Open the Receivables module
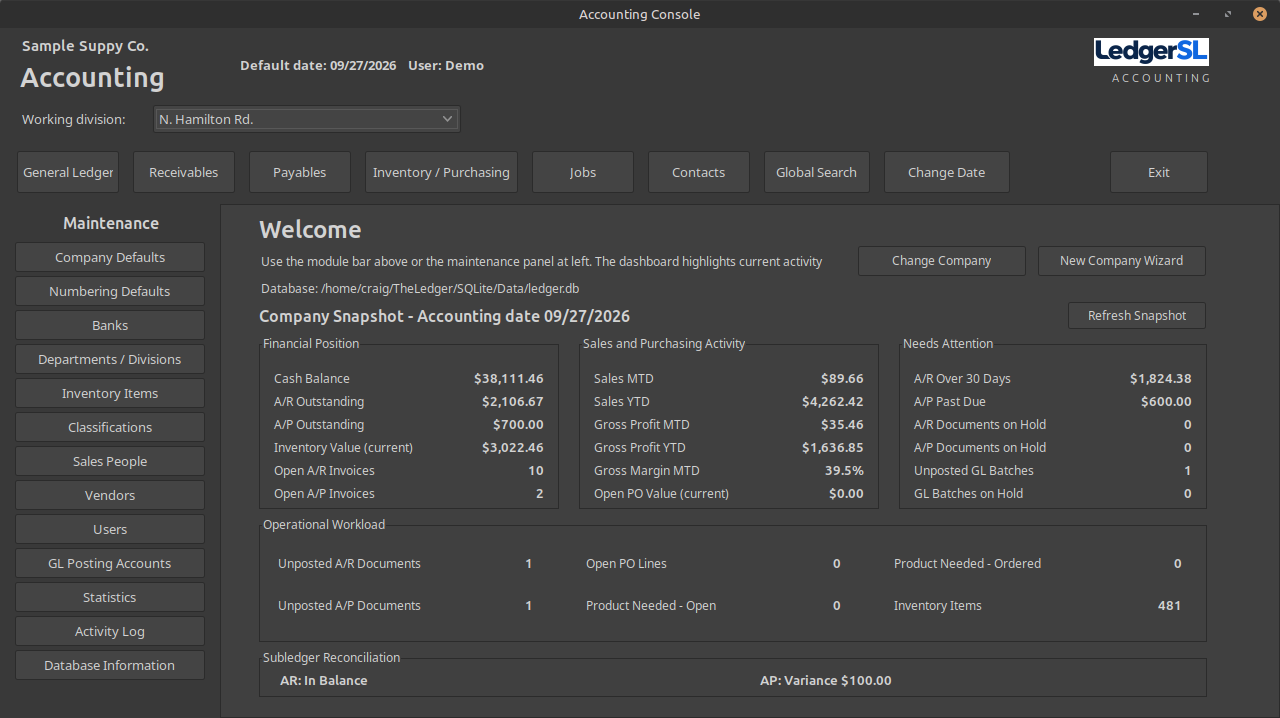 [x=184, y=172]
